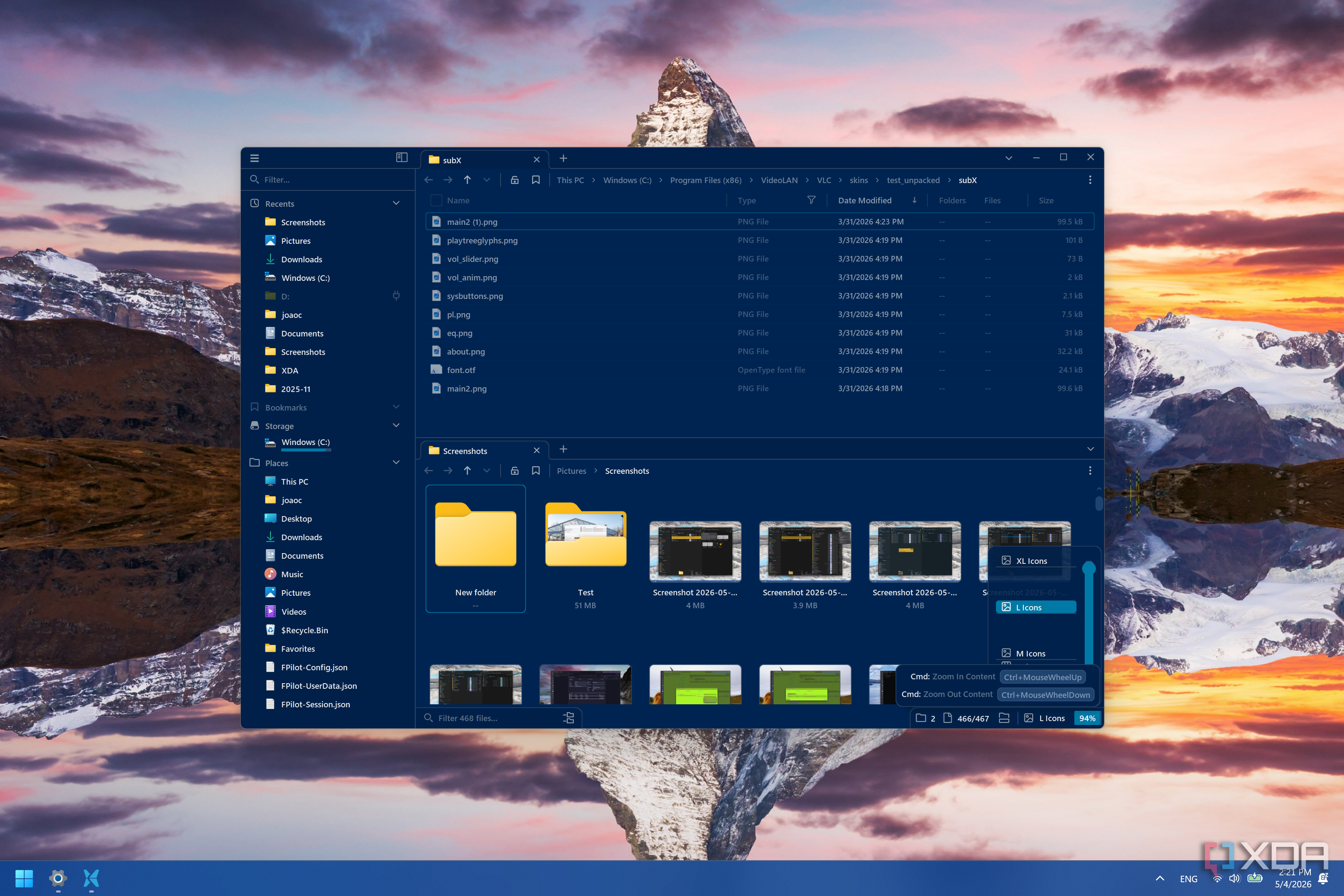Sort by the Date Modified column
This screenshot has height=896, width=1344.
click(x=865, y=201)
